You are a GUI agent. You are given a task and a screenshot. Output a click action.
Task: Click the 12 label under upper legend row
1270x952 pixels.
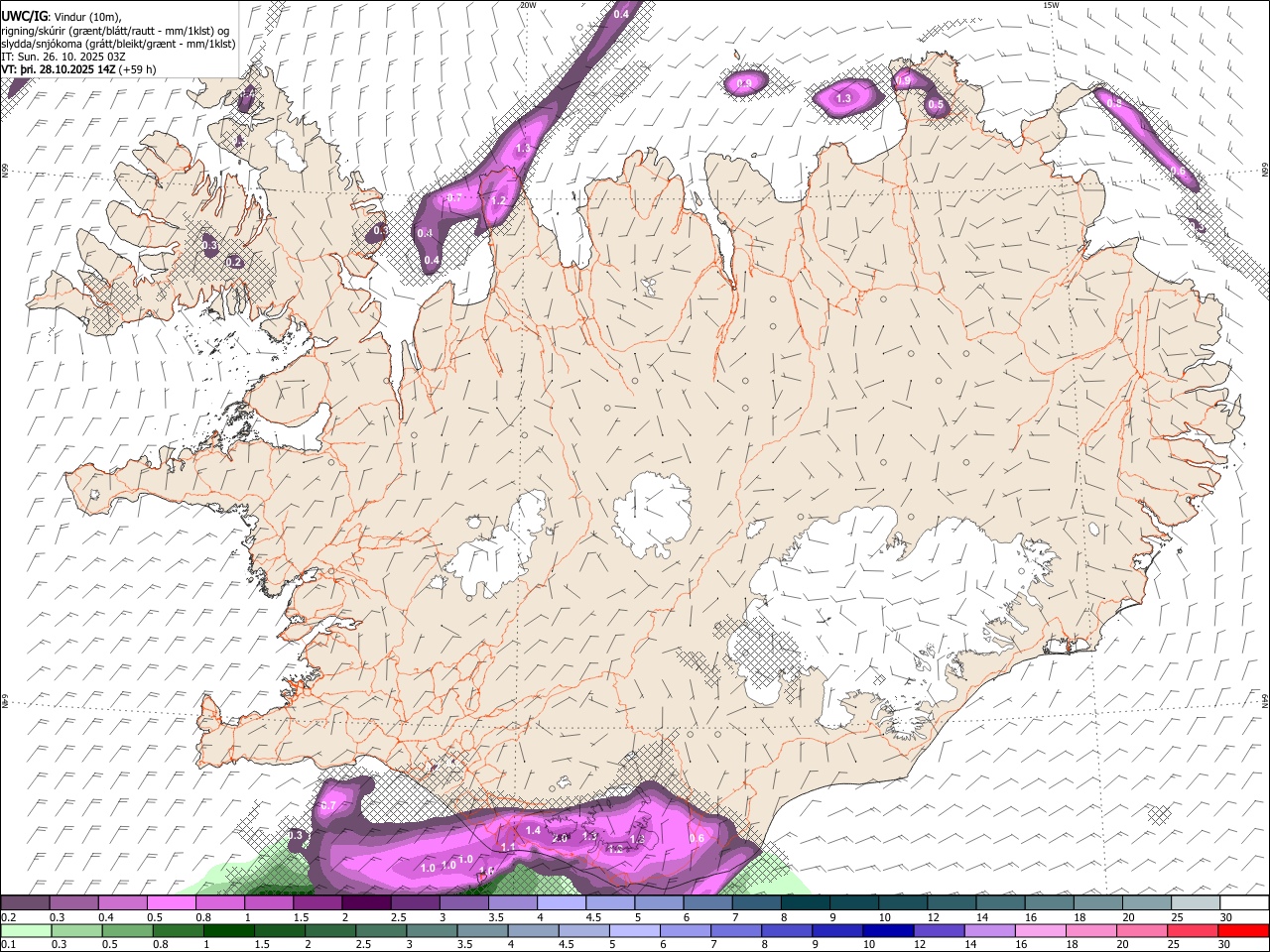point(935,917)
